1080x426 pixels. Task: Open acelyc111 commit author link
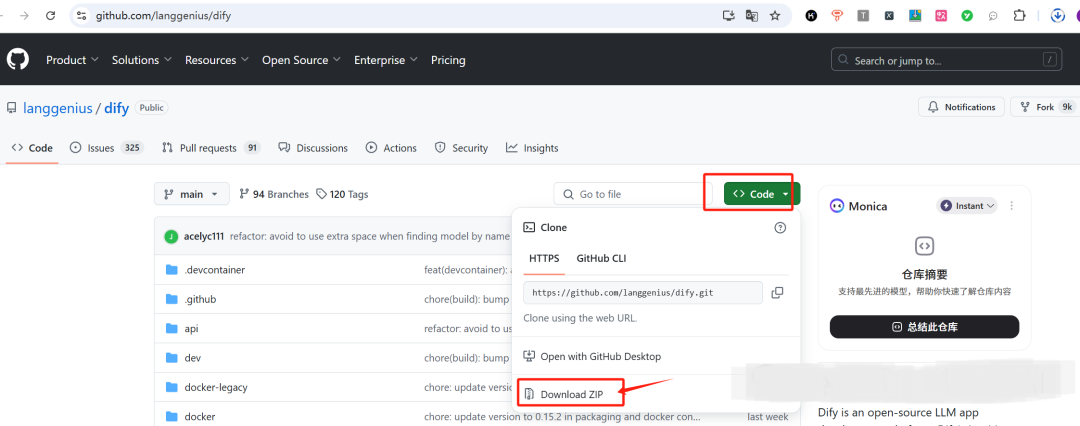click(x=204, y=236)
